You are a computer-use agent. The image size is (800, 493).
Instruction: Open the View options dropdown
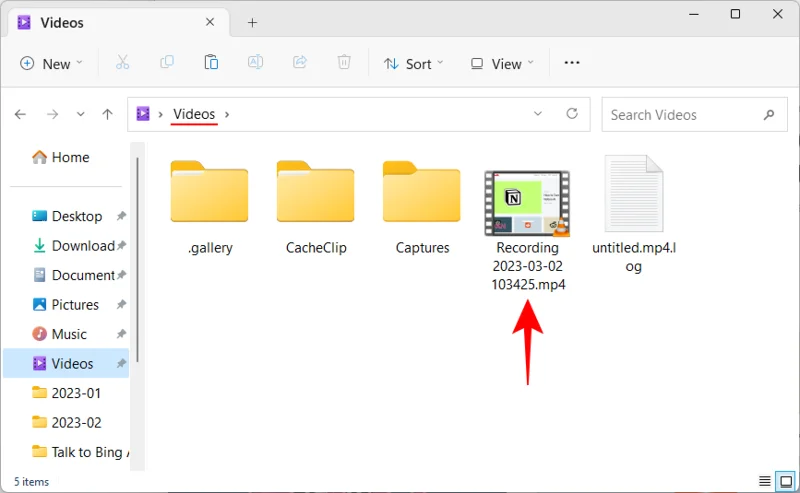point(502,63)
